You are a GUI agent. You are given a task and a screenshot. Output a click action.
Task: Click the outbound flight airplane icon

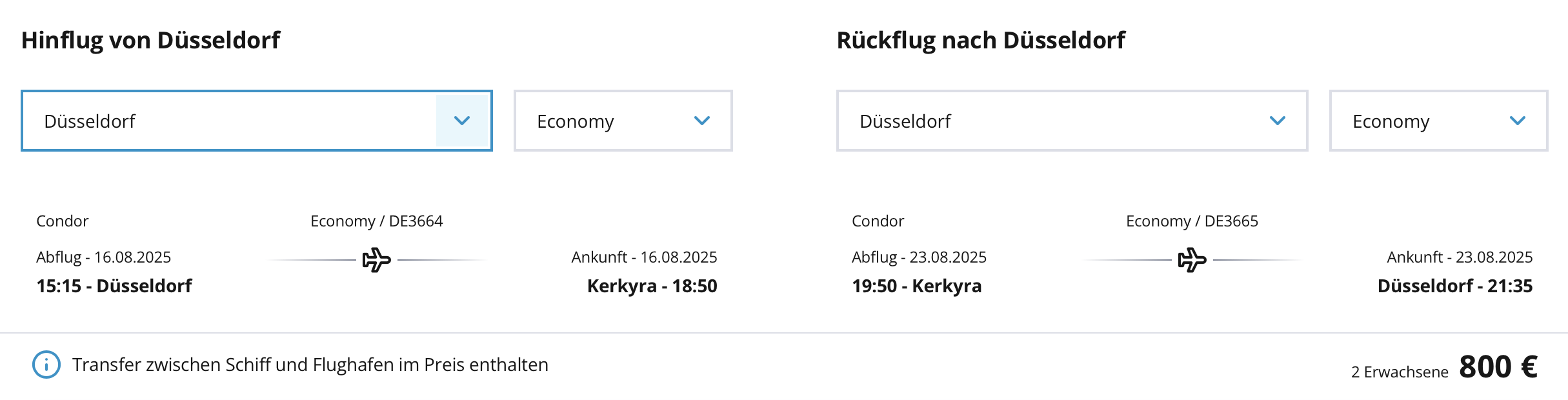[x=376, y=260]
